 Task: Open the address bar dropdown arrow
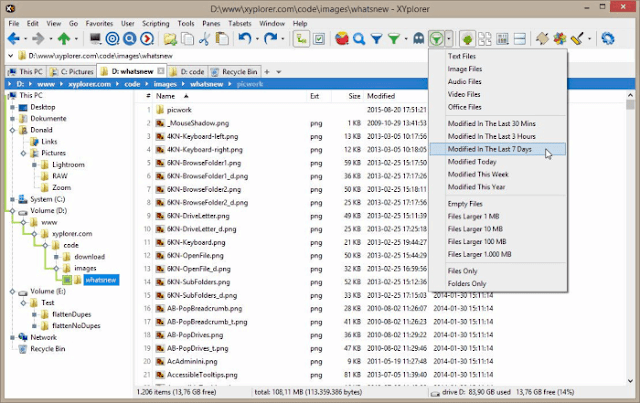point(11,56)
